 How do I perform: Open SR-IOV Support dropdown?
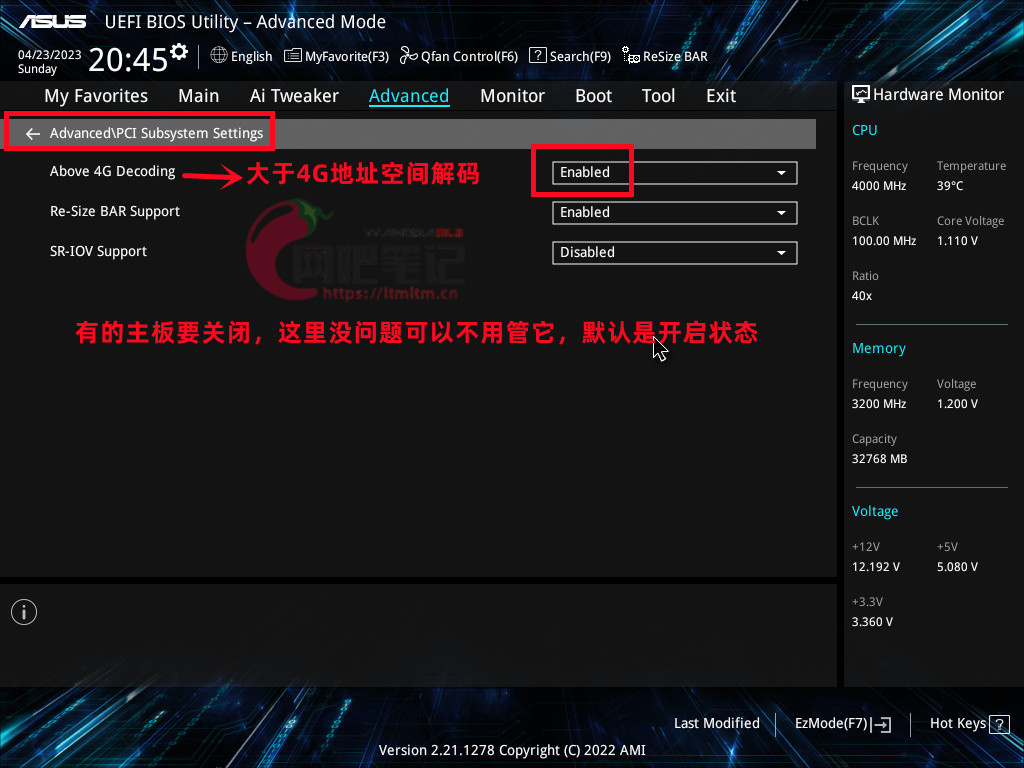675,253
